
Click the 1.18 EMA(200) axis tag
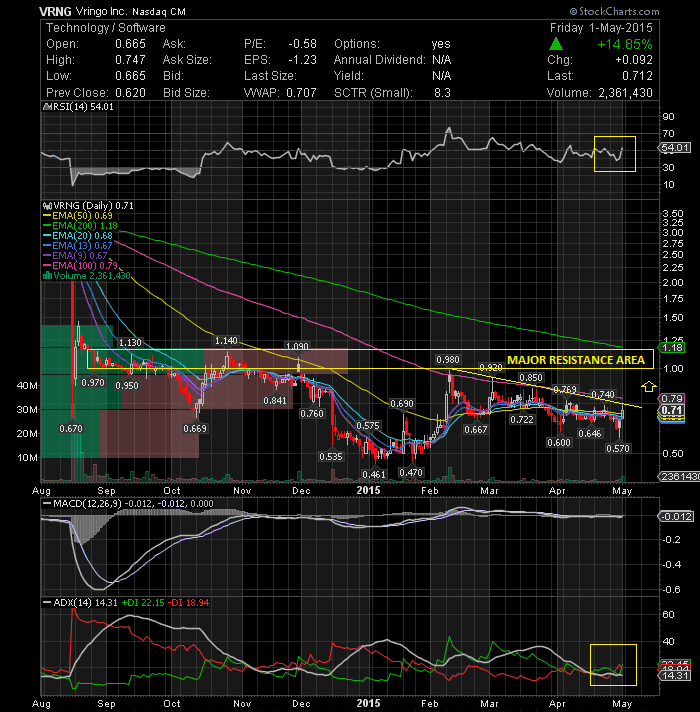672,347
